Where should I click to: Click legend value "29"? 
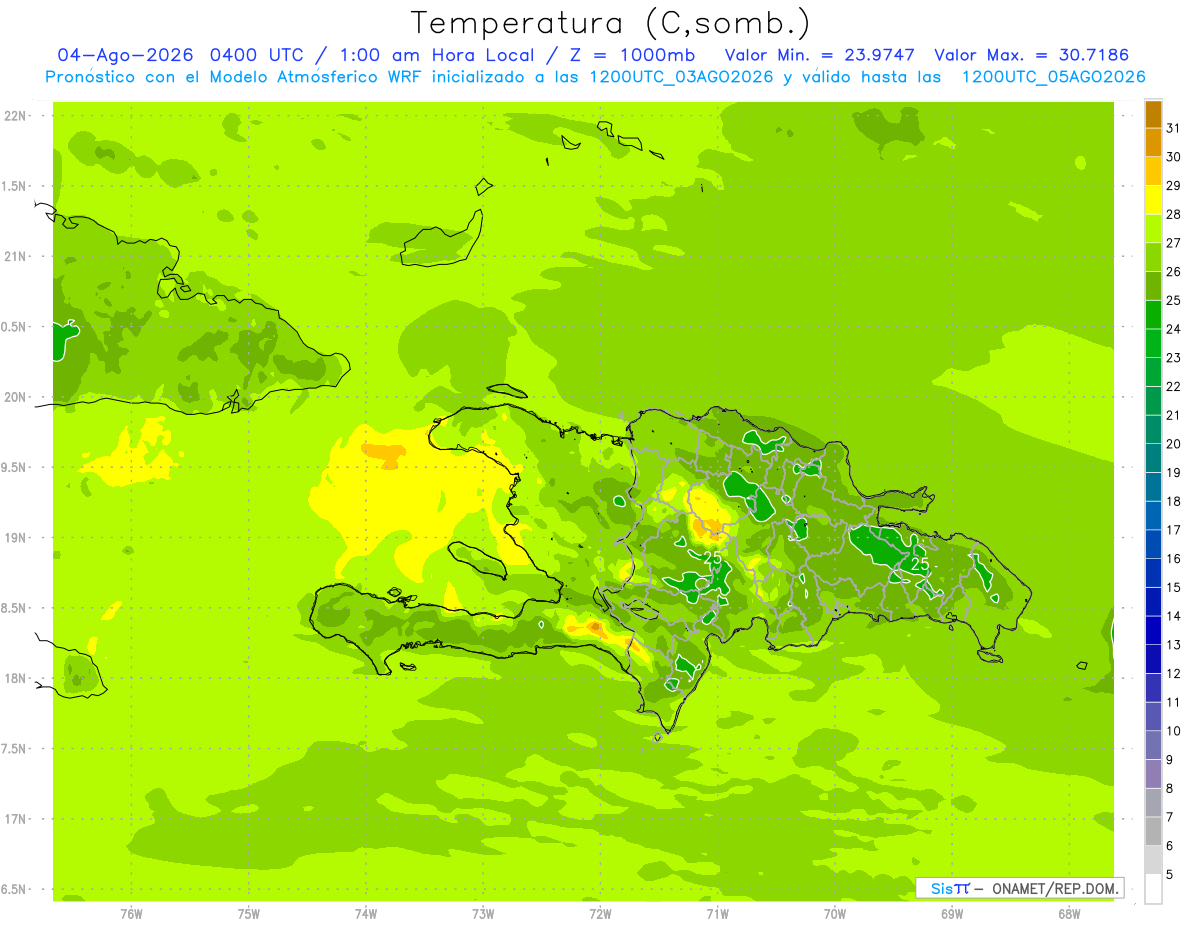pos(1174,185)
